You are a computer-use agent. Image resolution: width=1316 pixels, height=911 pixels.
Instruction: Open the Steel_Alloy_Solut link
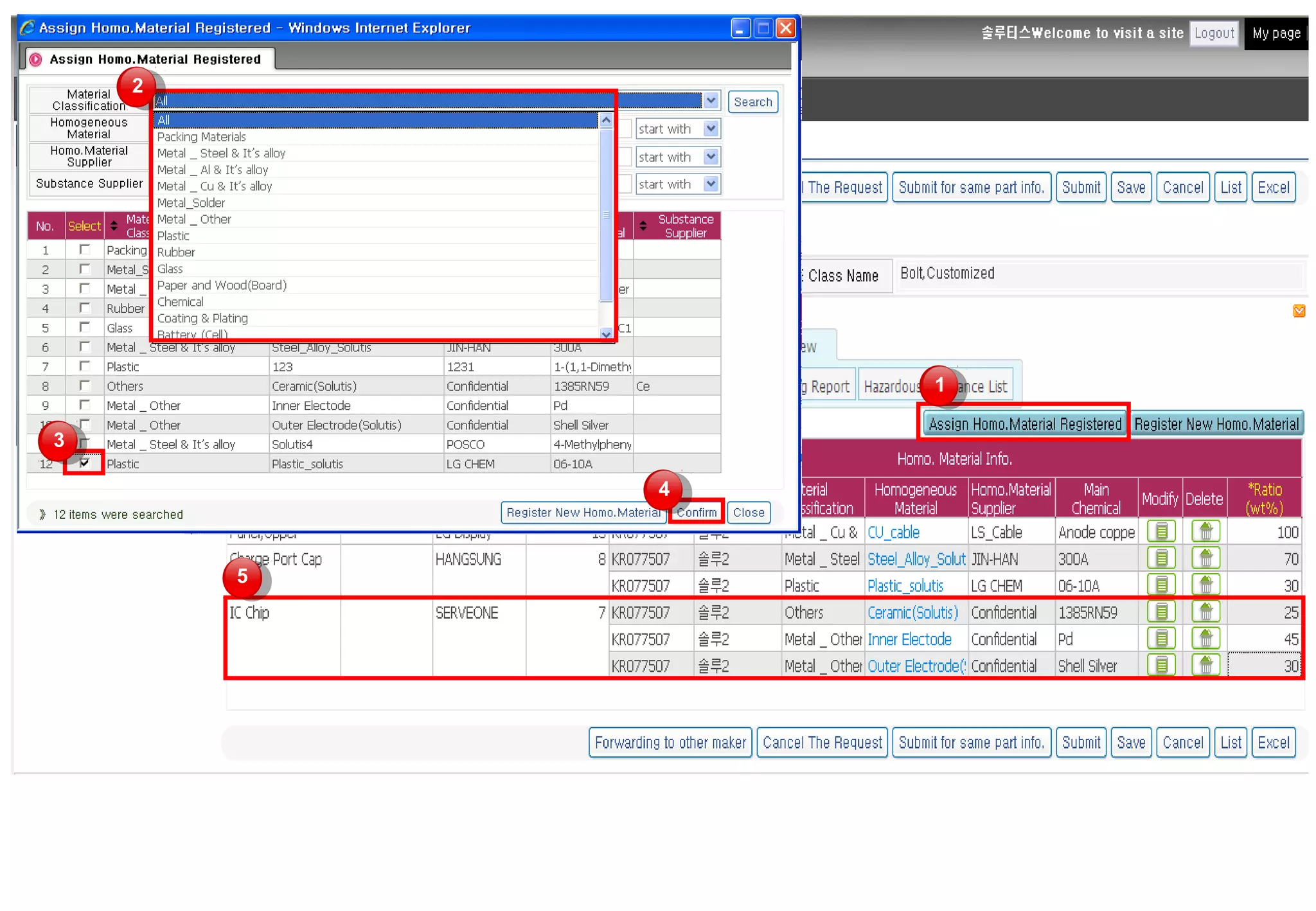916,559
